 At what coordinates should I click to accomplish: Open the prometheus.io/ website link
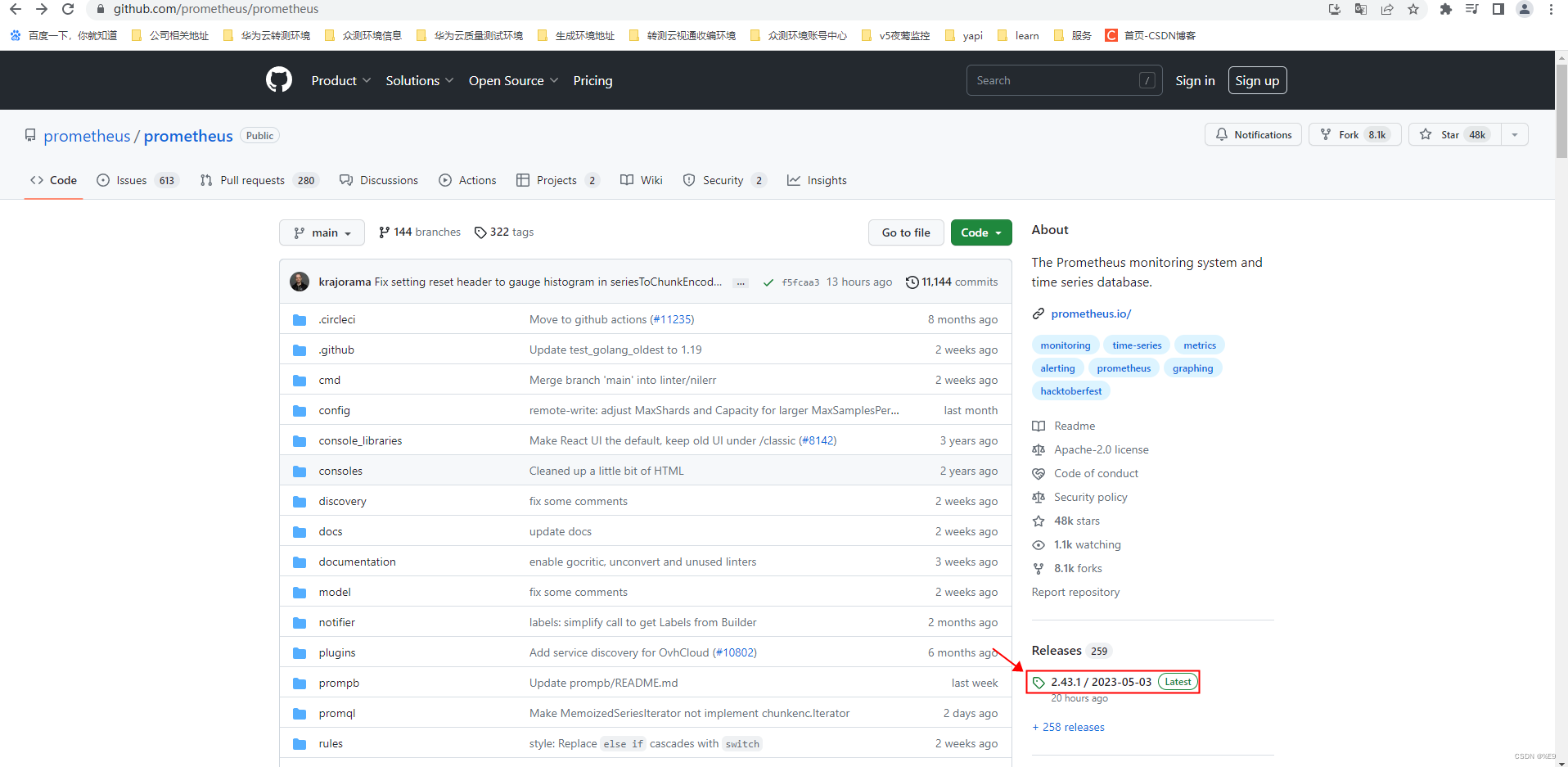(x=1091, y=314)
